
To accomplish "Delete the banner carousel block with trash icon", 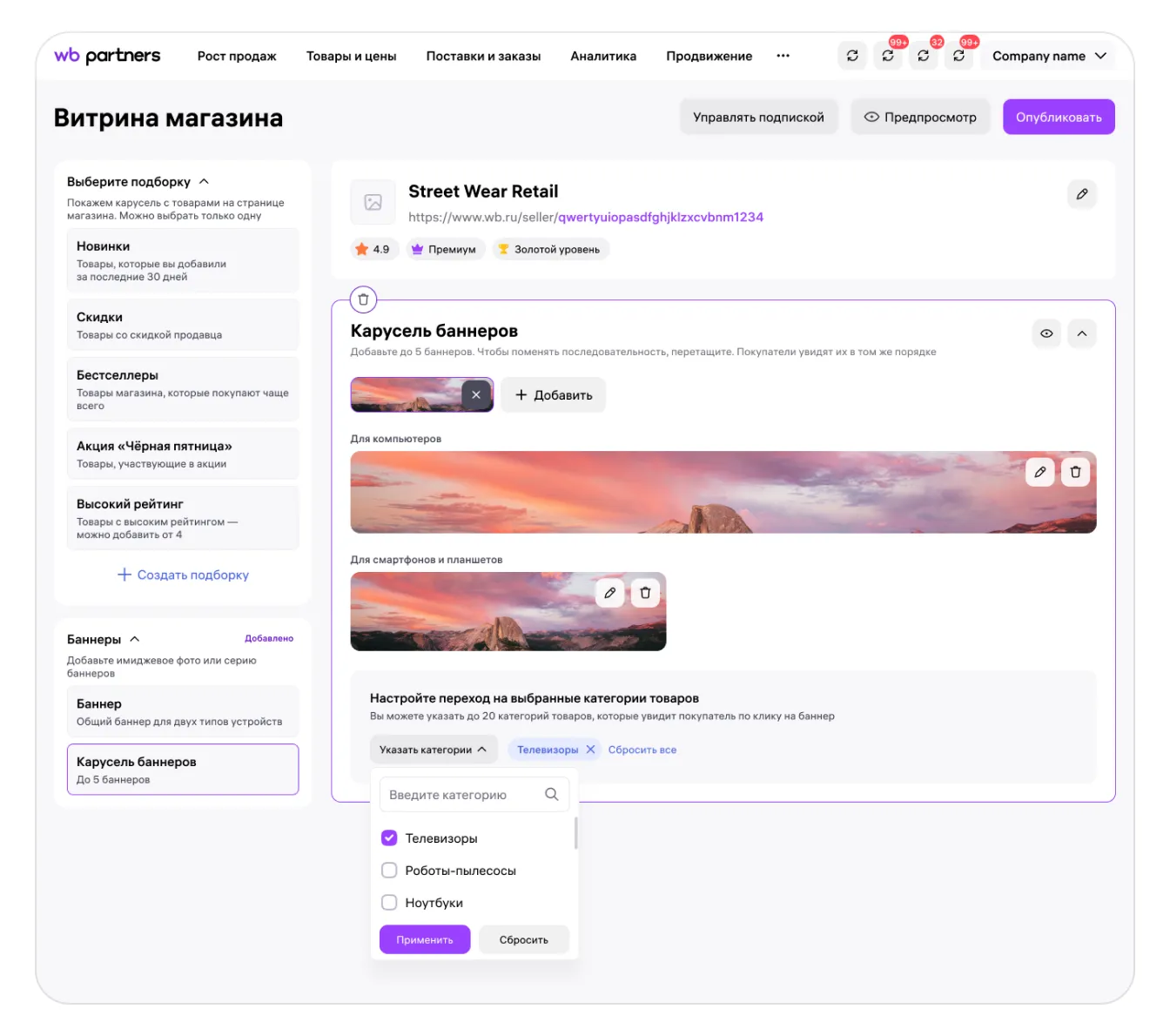I will (363, 299).
